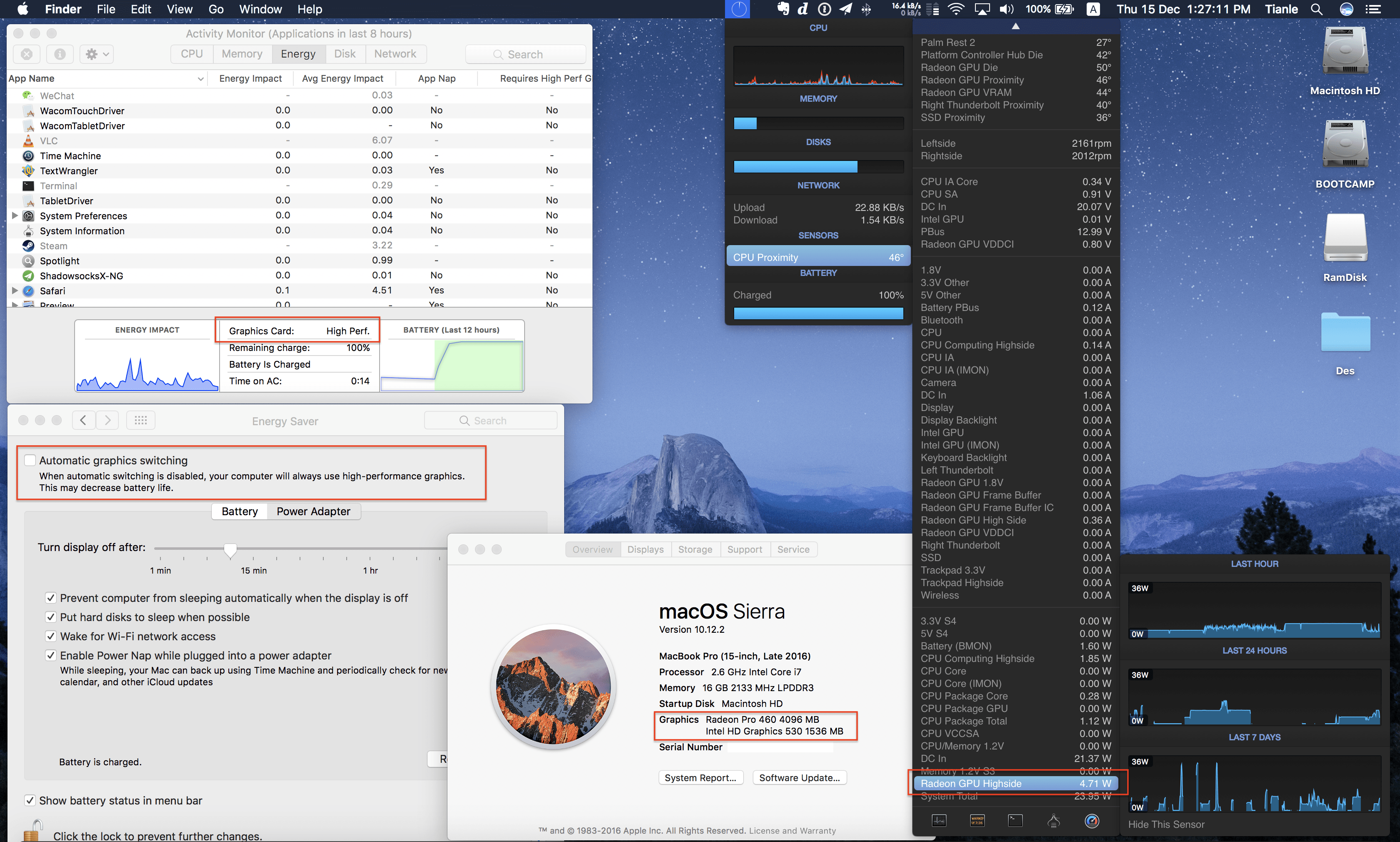
Task: Open the gear action dropdown in Activity Monitor
Action: 96,54
